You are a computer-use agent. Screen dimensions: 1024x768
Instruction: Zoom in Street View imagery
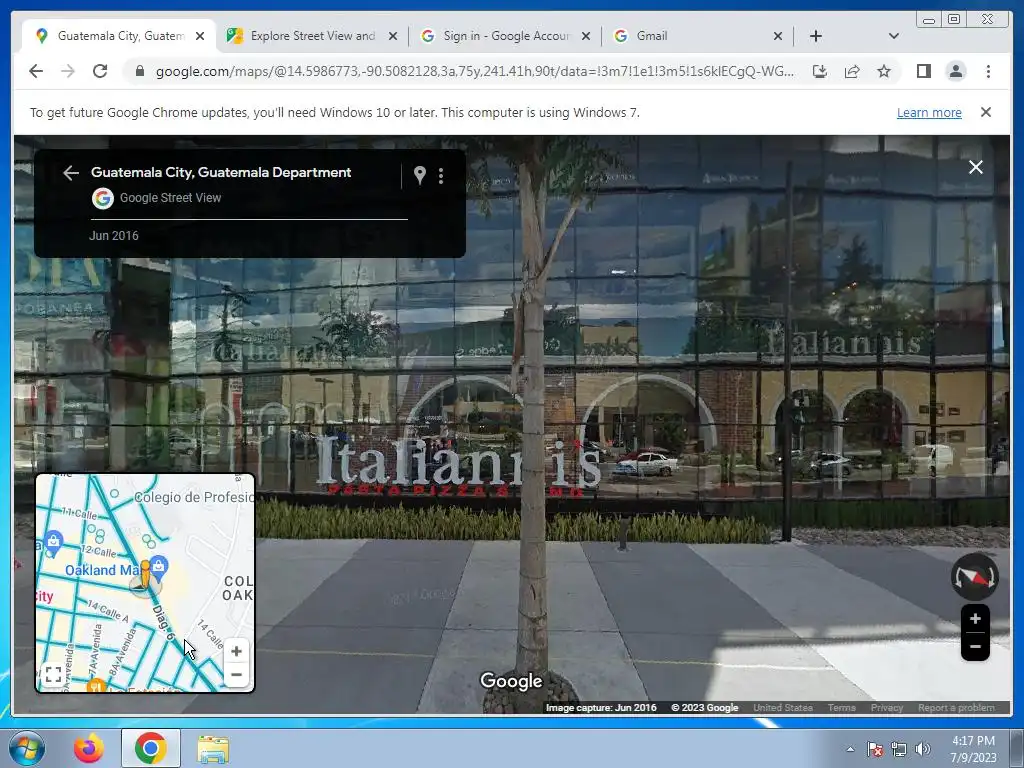975,618
